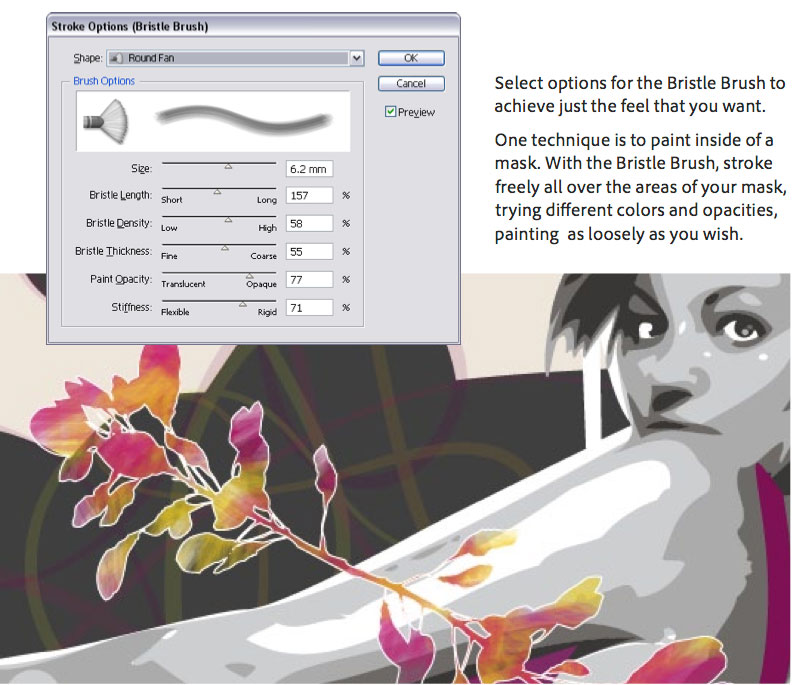Click the Bristle Density label
Screen dimensions: 793x685
pos(119,223)
